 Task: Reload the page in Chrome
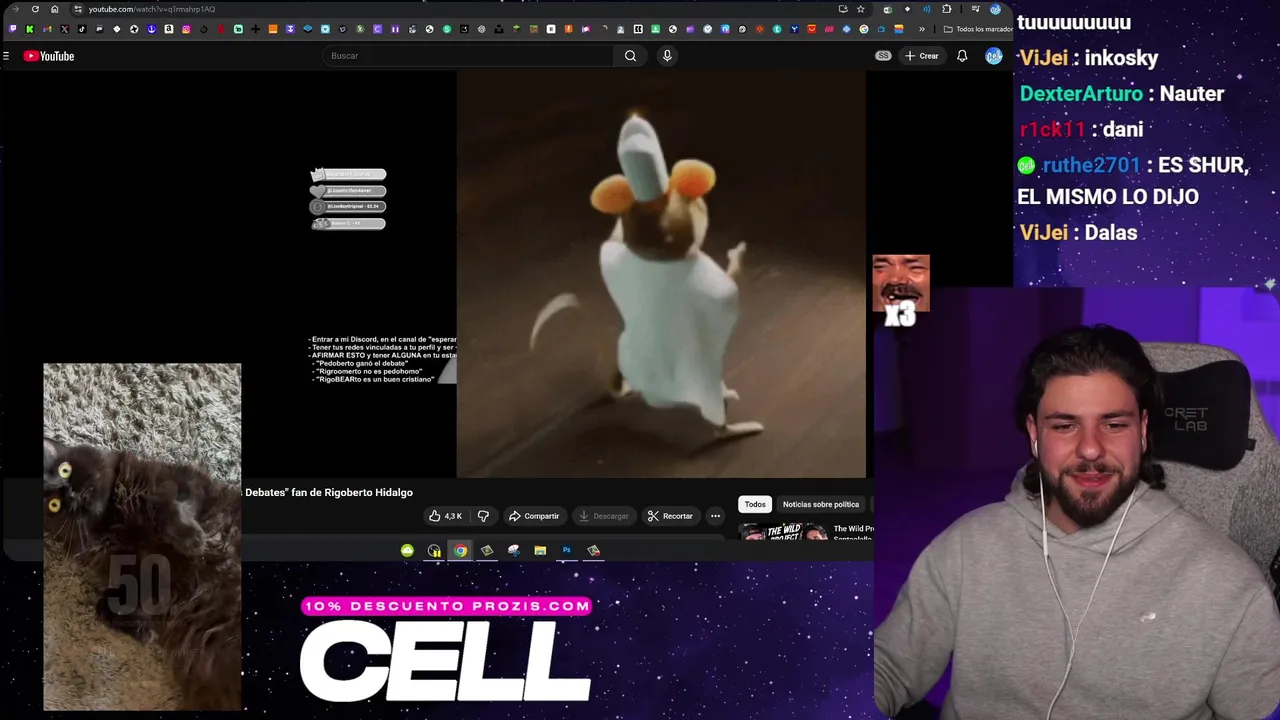tap(35, 9)
